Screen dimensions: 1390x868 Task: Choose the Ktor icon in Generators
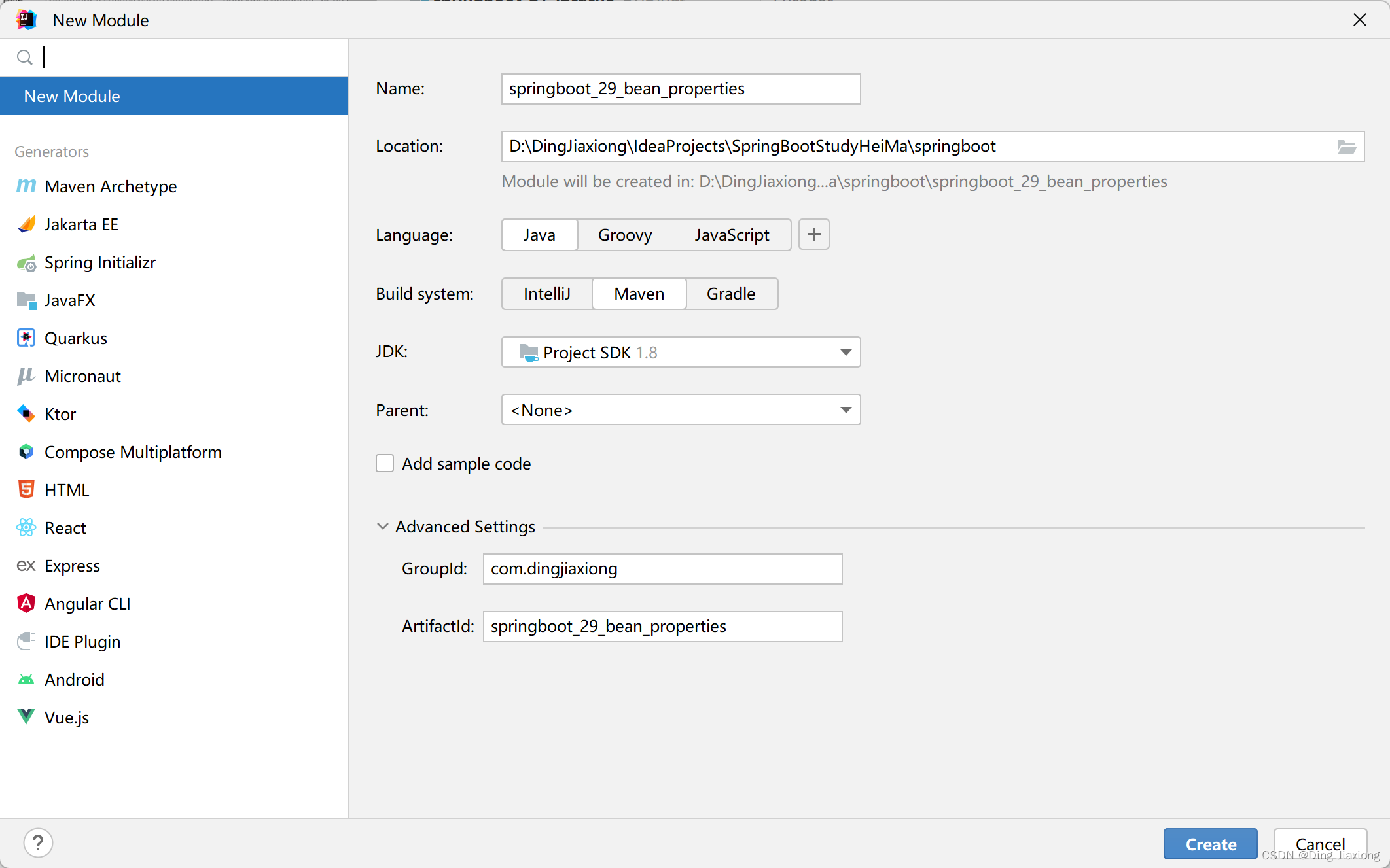26,414
